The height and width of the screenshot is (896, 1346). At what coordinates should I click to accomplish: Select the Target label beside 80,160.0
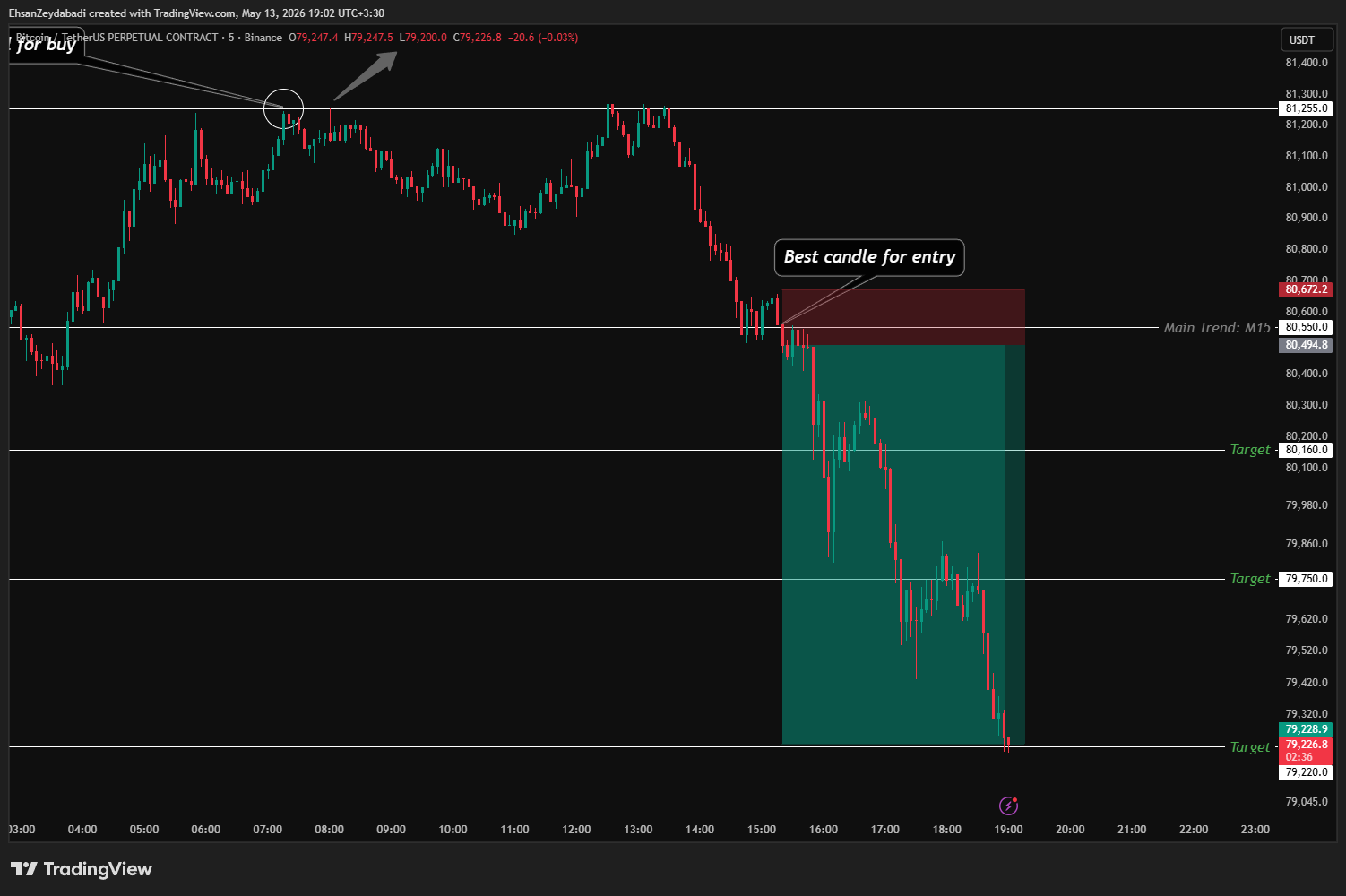[x=1250, y=450]
